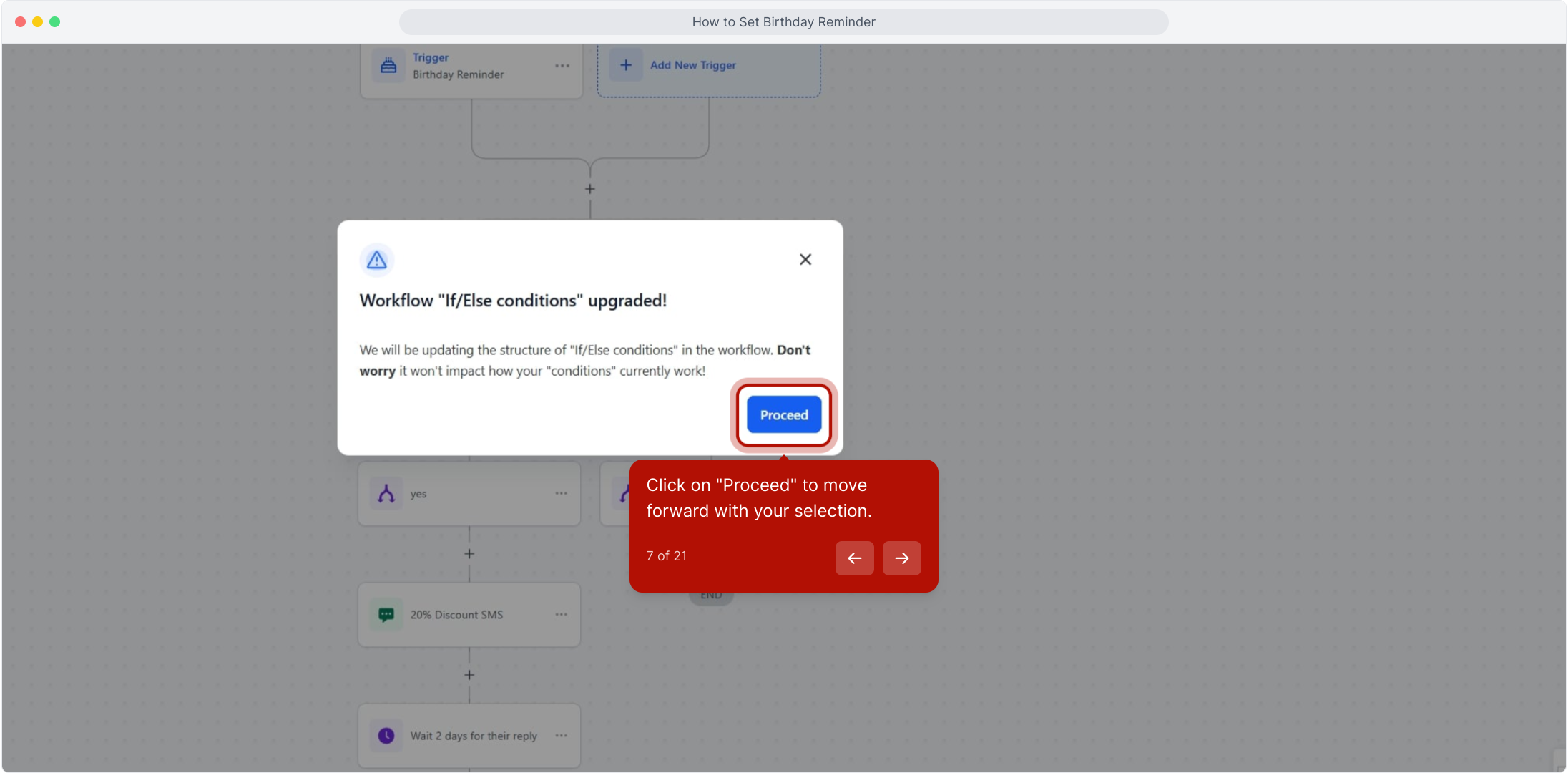The image size is (1568, 773).
Task: Click the green SMS message icon
Action: 386,615
